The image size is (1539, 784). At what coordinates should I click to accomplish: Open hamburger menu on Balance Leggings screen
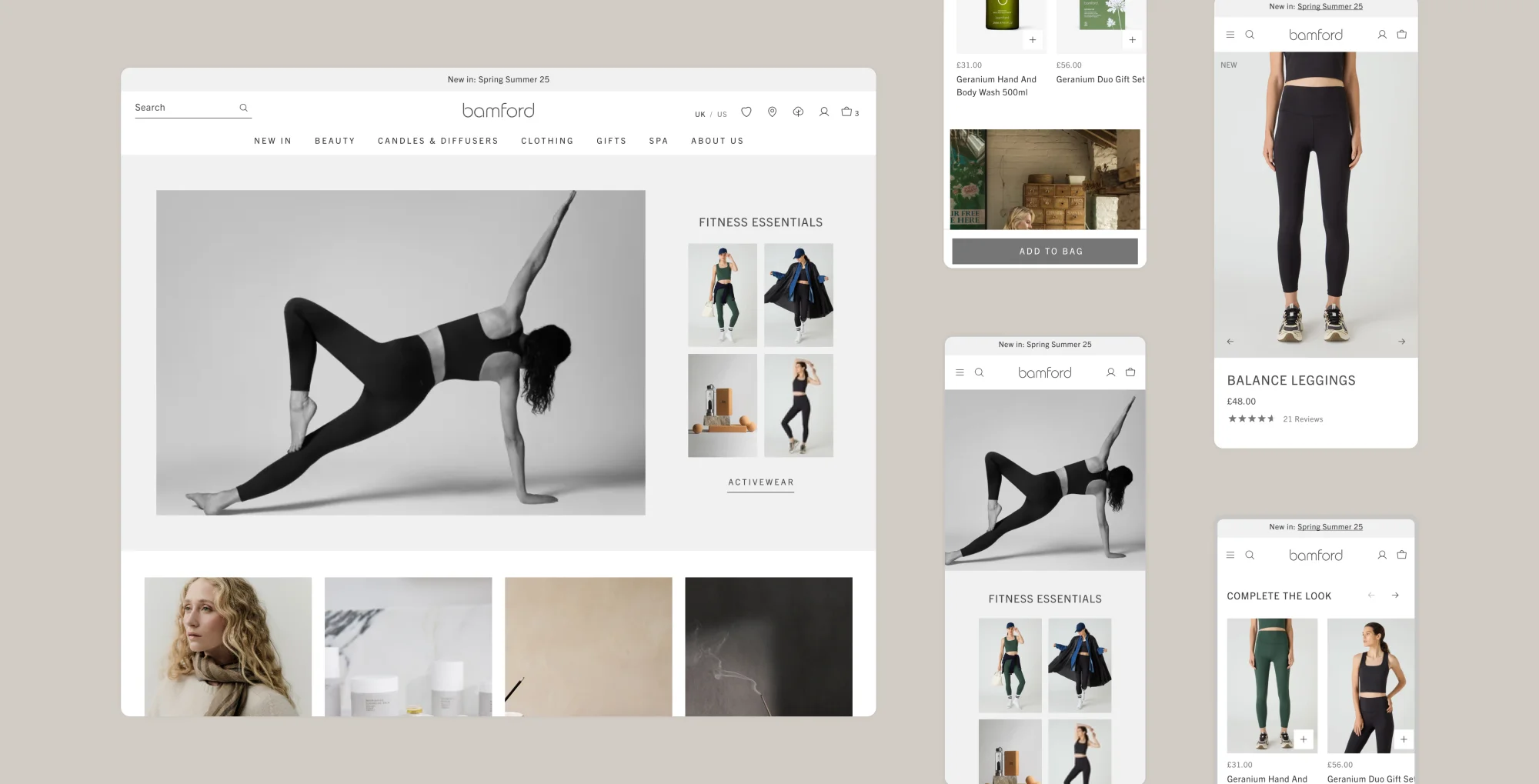(x=1230, y=34)
